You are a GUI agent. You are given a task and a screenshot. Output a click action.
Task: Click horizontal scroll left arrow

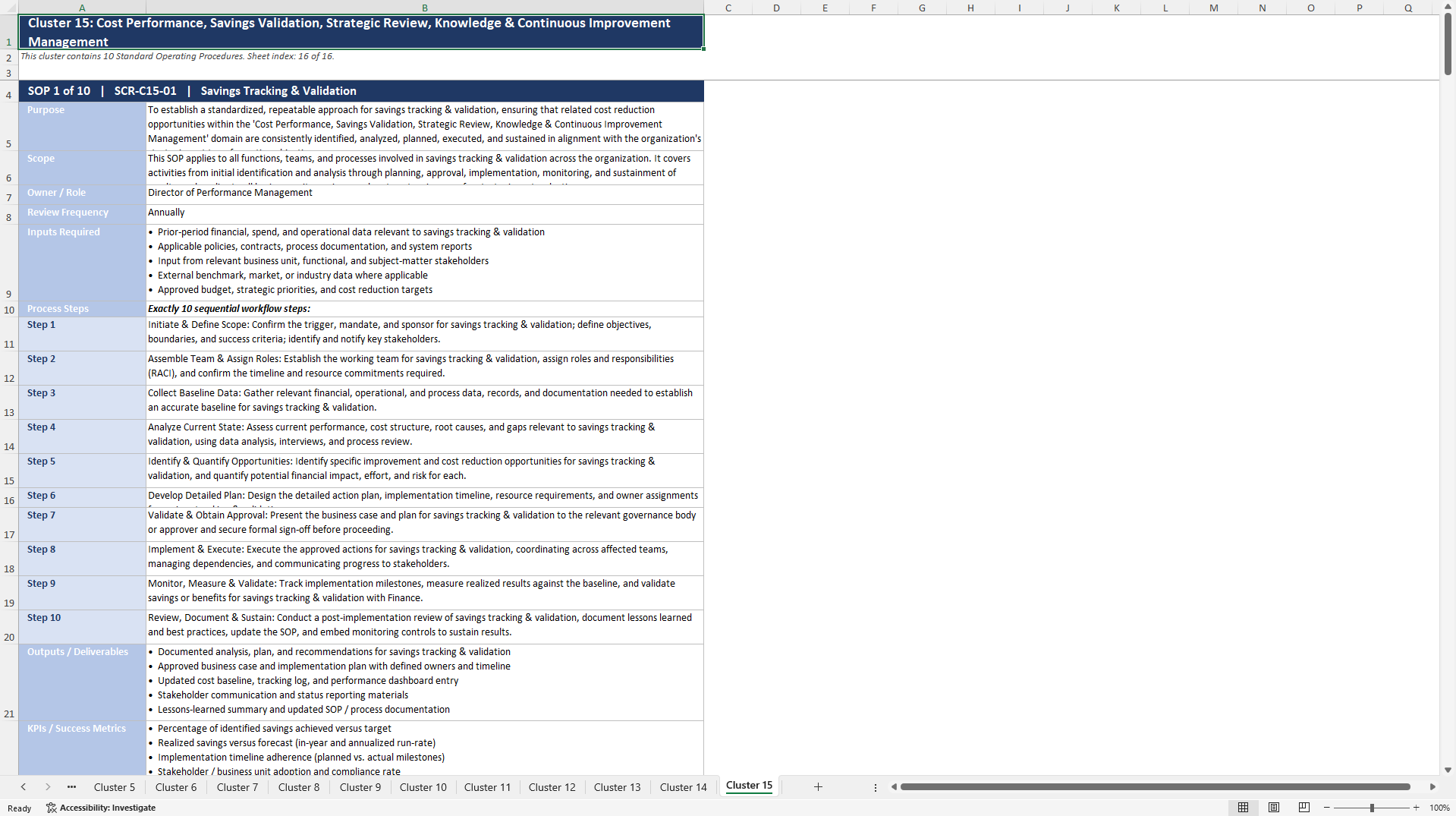click(894, 787)
